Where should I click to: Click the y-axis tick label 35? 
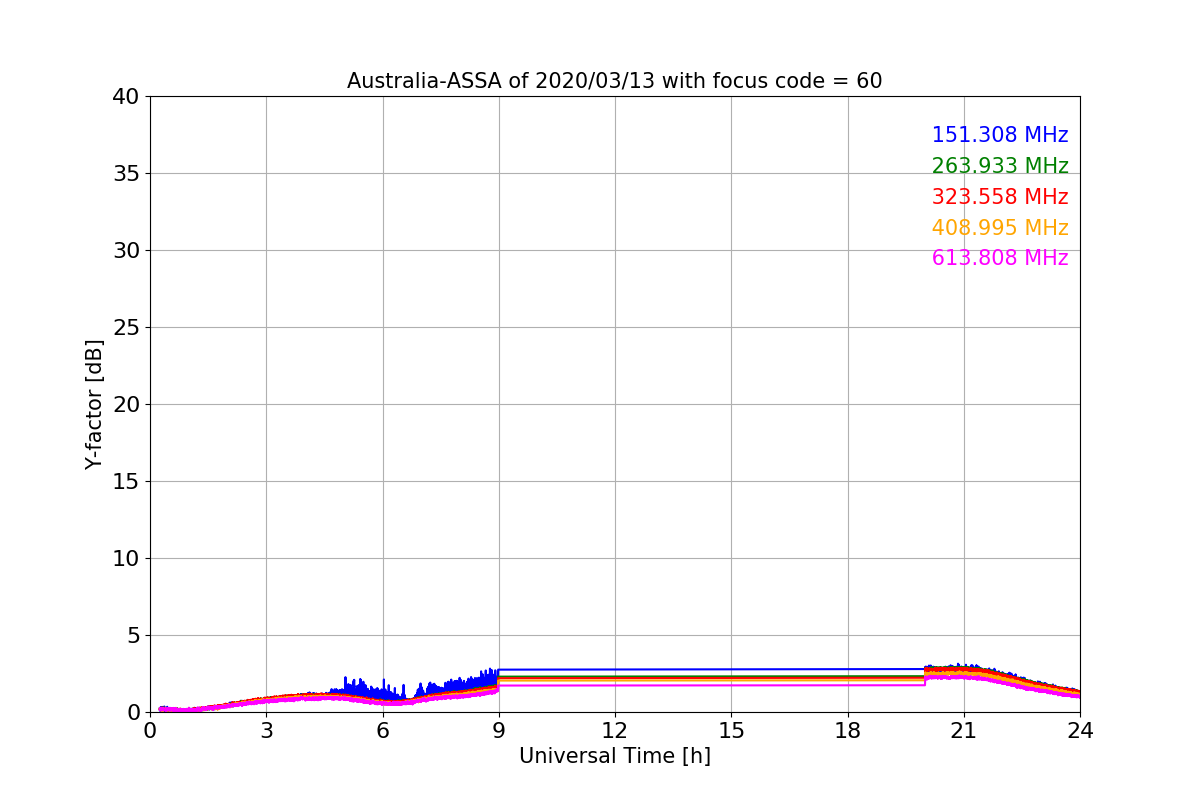[126, 174]
